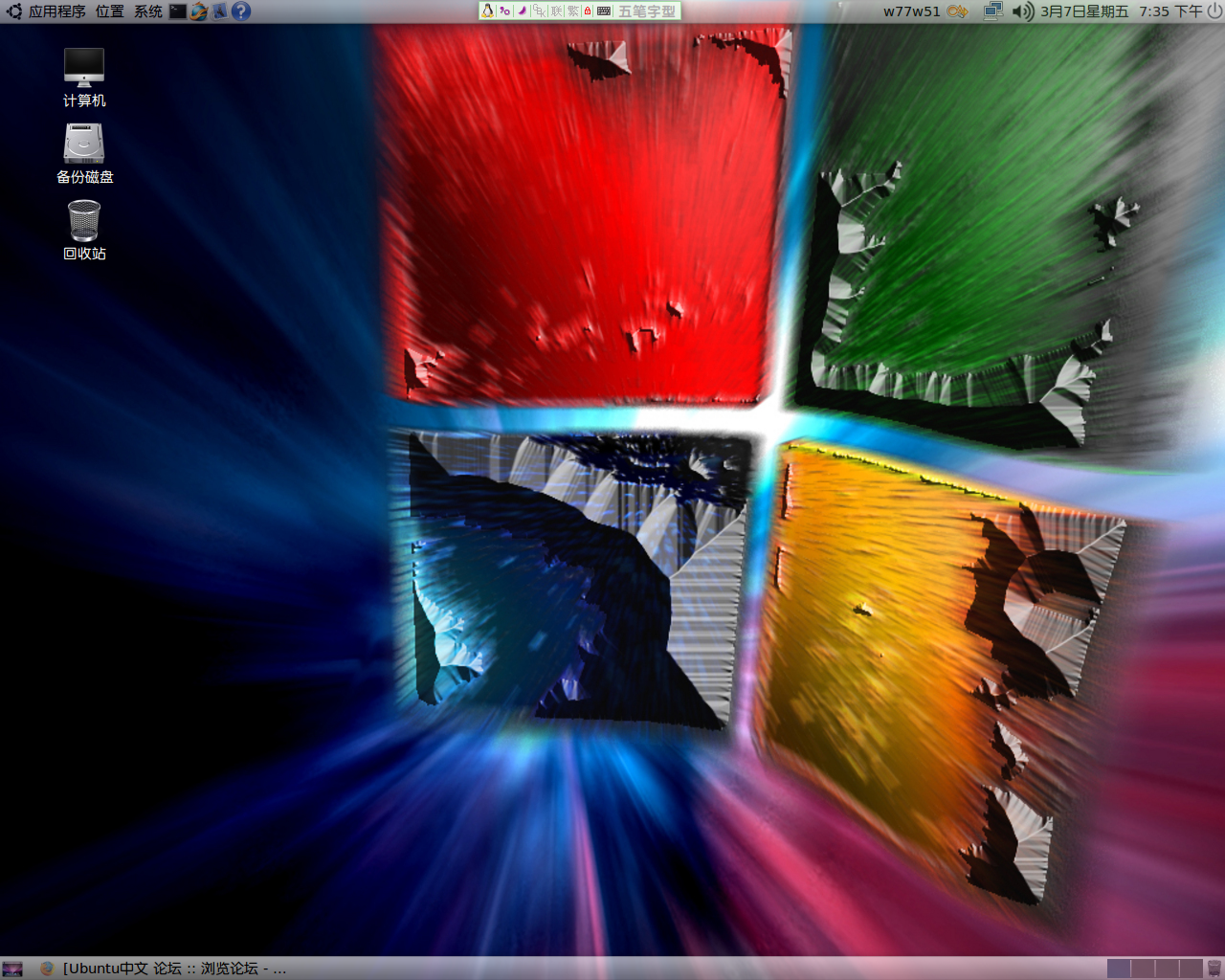Open the Ubuntu logo main menu icon
Viewport: 1225px width, 980px height.
point(13,11)
